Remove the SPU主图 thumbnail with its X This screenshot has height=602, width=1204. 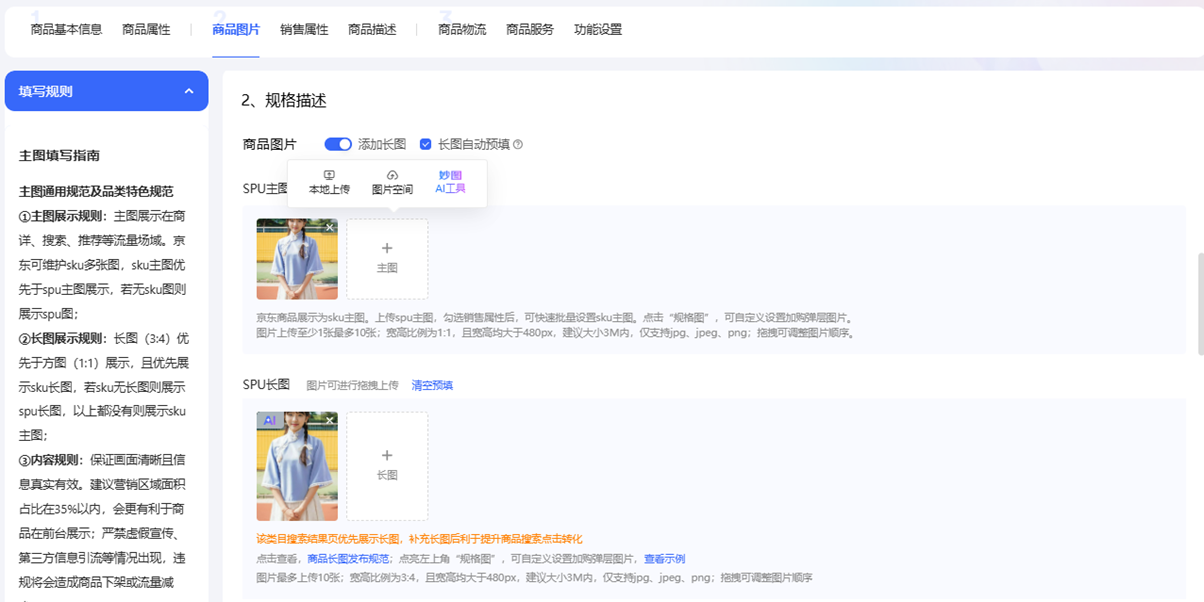pyautogui.click(x=329, y=228)
